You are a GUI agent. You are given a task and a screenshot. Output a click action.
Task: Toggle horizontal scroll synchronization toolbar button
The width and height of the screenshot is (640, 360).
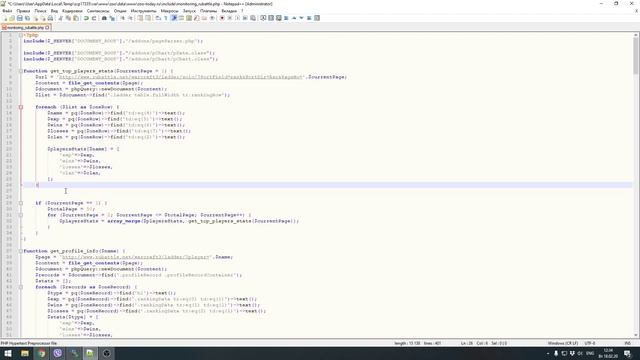[x=148, y=18]
